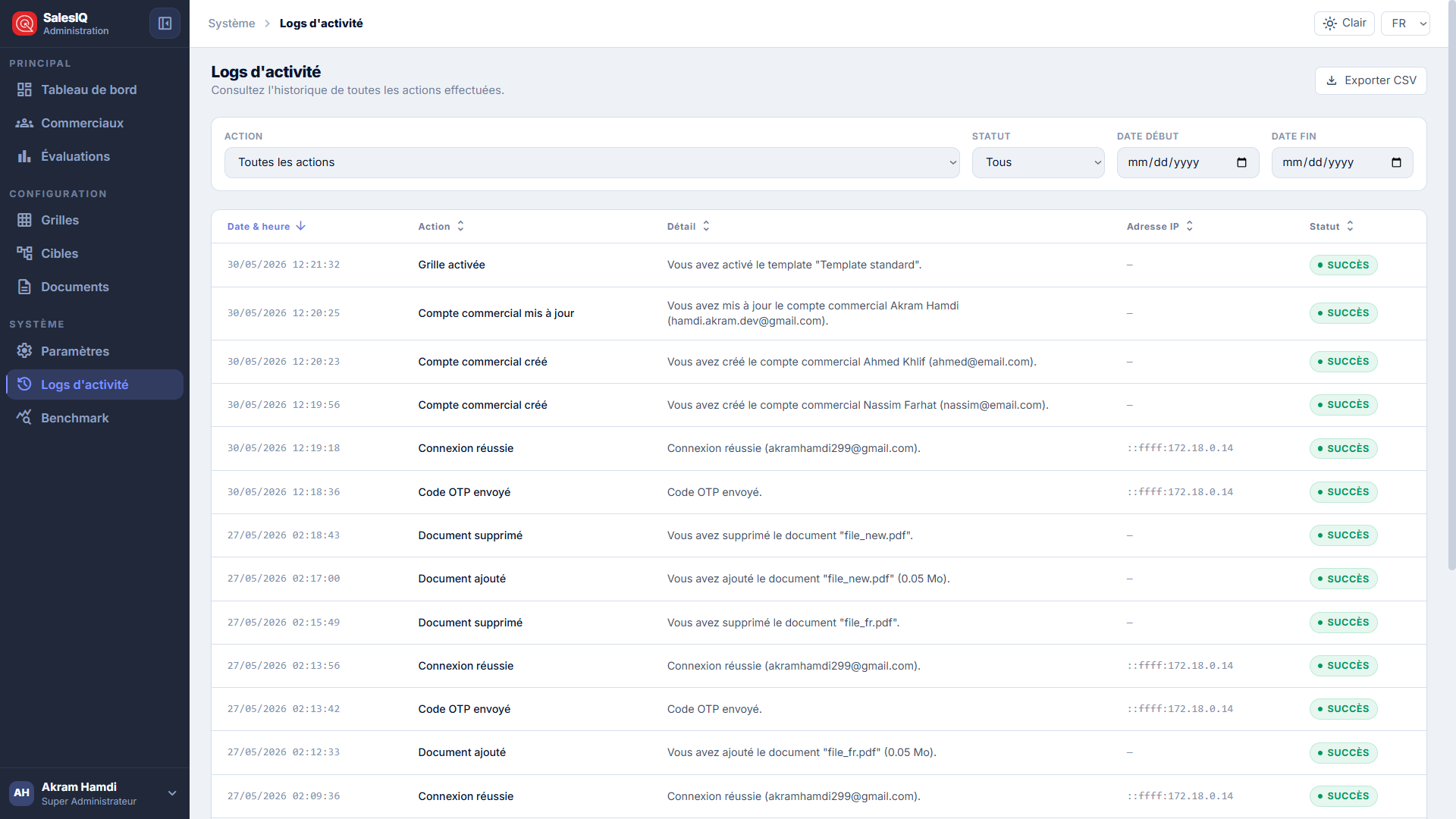Click the timestamp 30/05/2026 12:21:32
The width and height of the screenshot is (1456, 819).
284,265
